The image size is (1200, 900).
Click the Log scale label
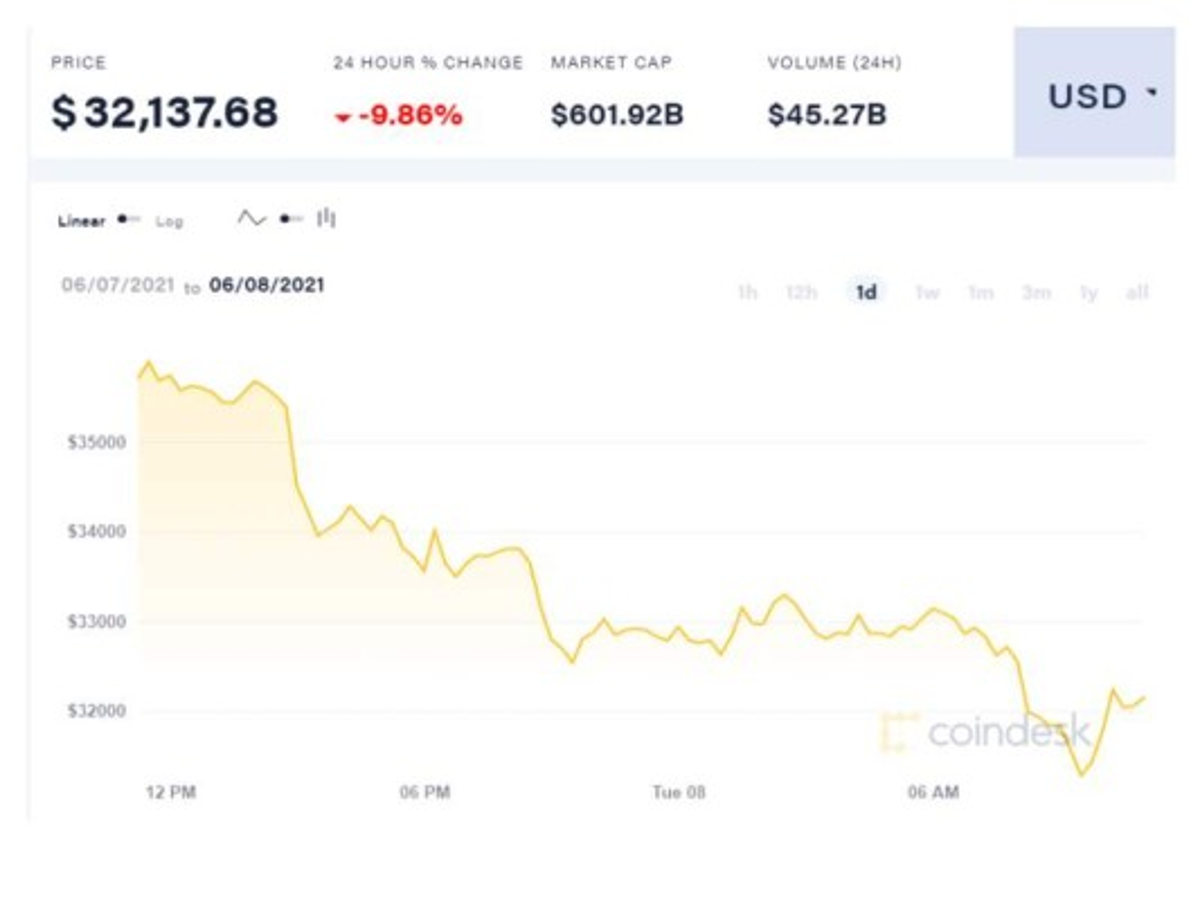169,221
